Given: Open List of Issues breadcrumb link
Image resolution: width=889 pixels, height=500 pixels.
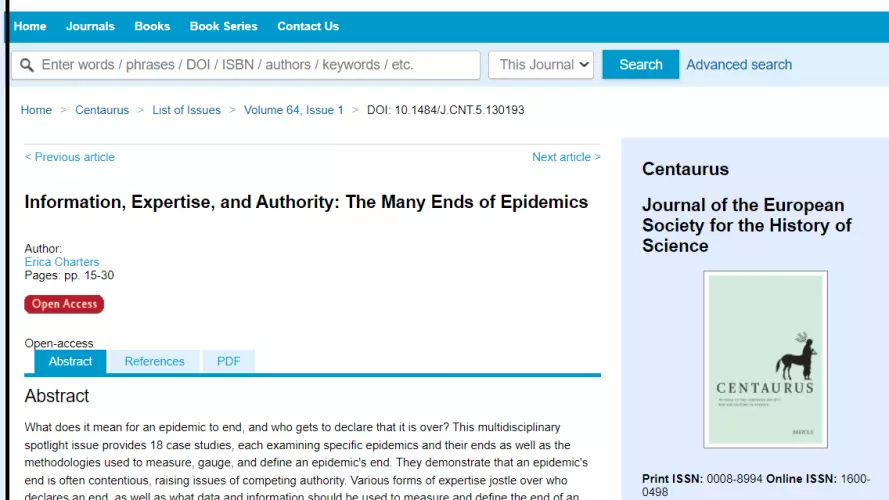Looking at the screenshot, I should point(187,110).
